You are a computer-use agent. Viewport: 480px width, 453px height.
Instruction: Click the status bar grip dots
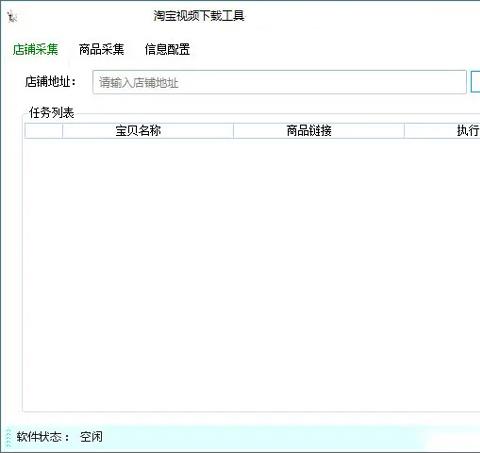pos(9,438)
